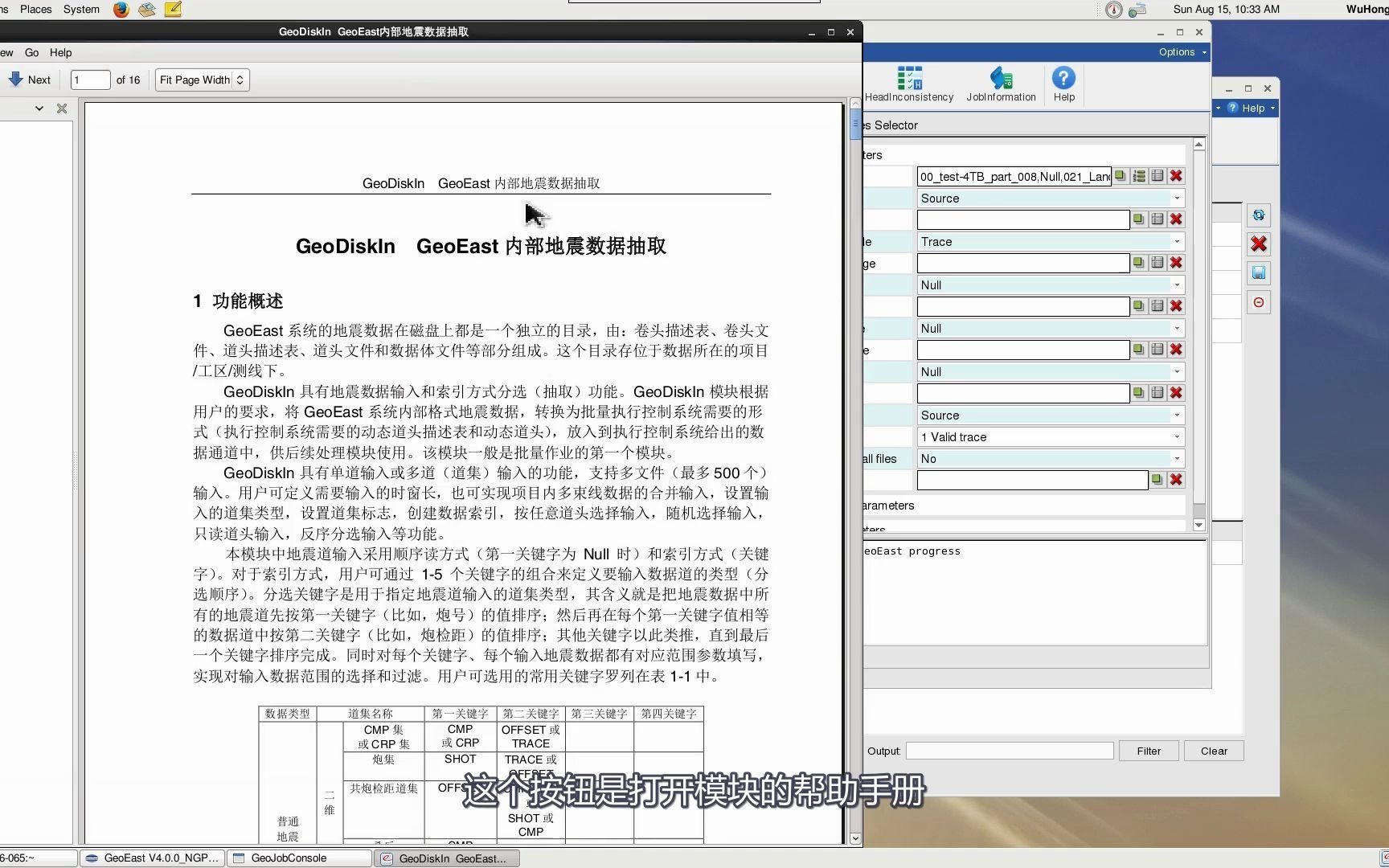Image resolution: width=1389 pixels, height=868 pixels.
Task: Click the blue save disk icon
Action: click(1259, 273)
